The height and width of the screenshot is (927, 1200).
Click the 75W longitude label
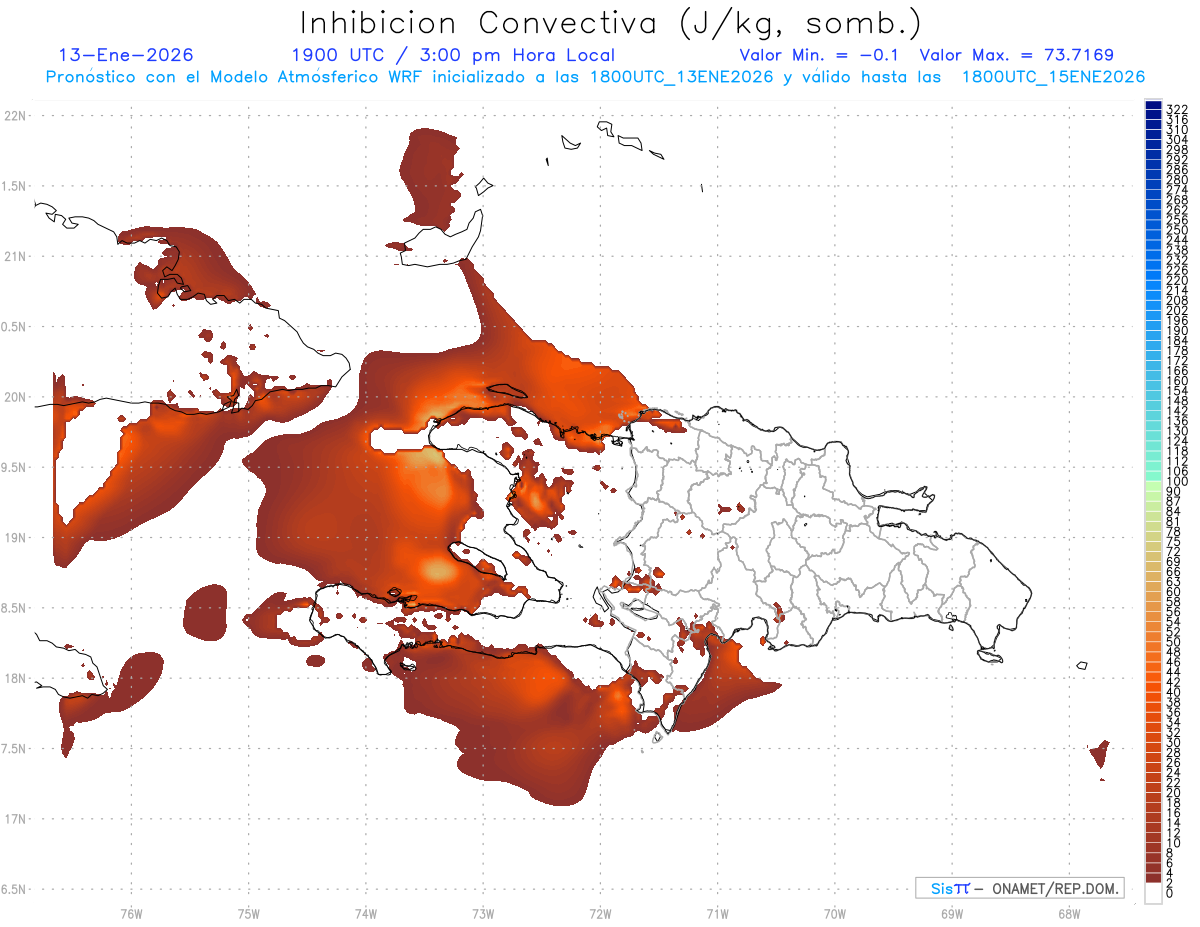(249, 913)
